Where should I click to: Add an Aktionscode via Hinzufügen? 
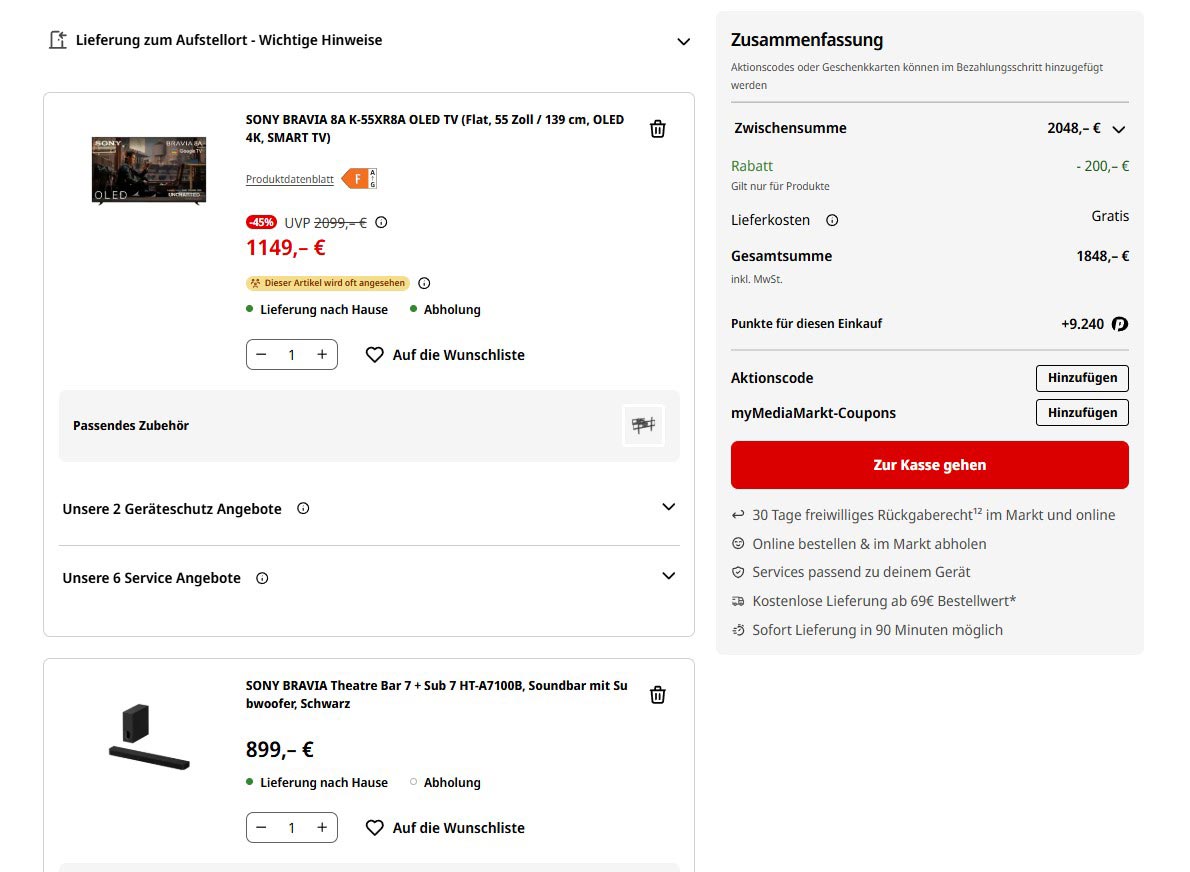click(x=1082, y=378)
